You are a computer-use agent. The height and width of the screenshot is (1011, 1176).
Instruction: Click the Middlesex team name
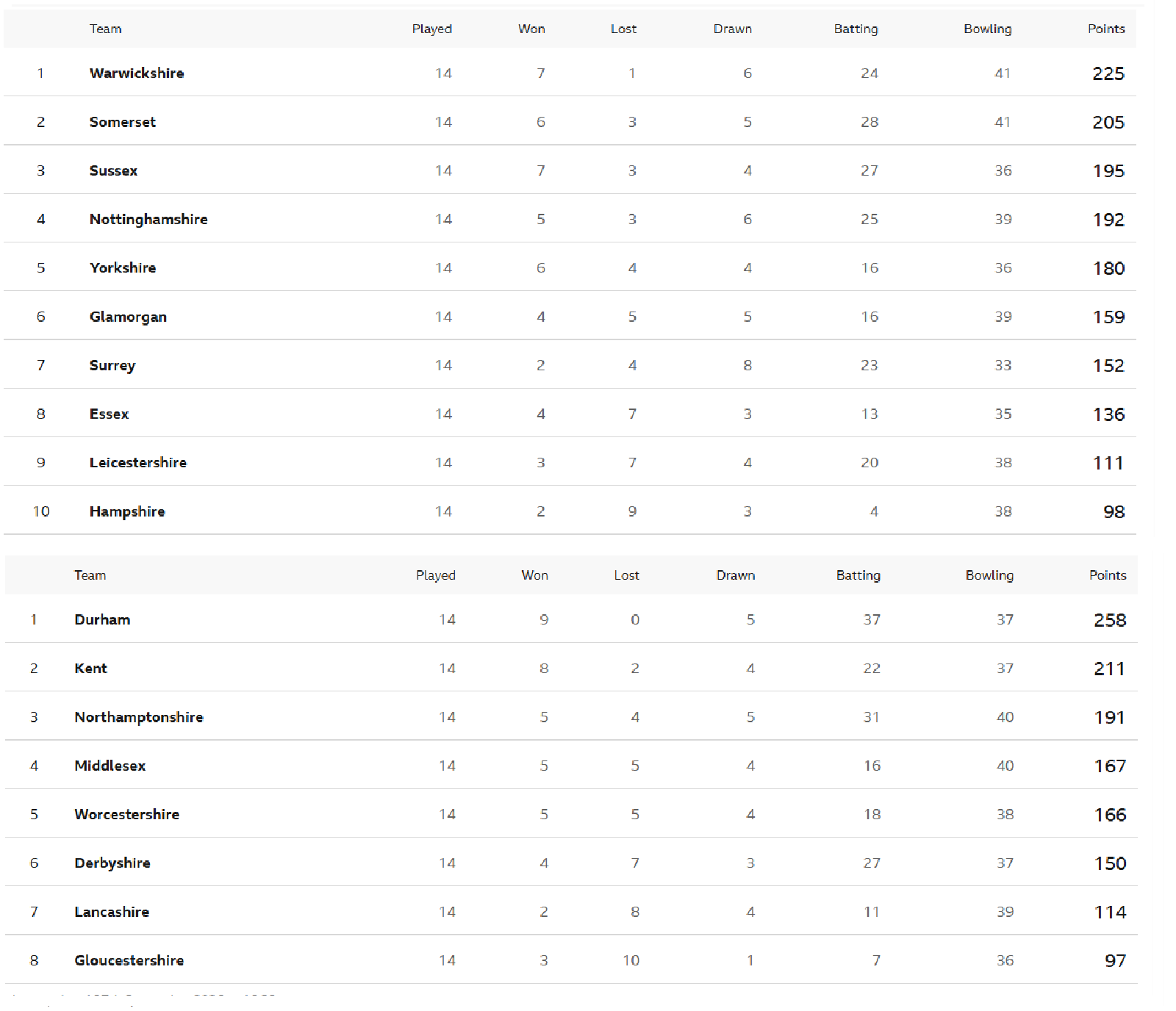tap(110, 766)
